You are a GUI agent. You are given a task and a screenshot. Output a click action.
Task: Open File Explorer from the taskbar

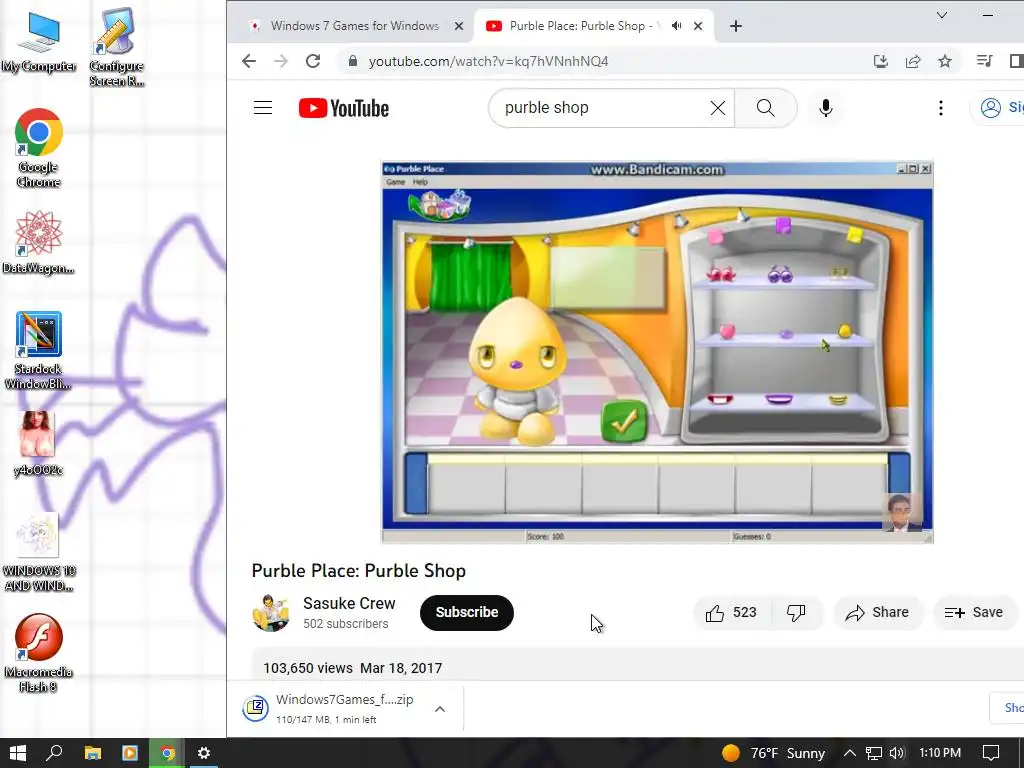click(93, 753)
